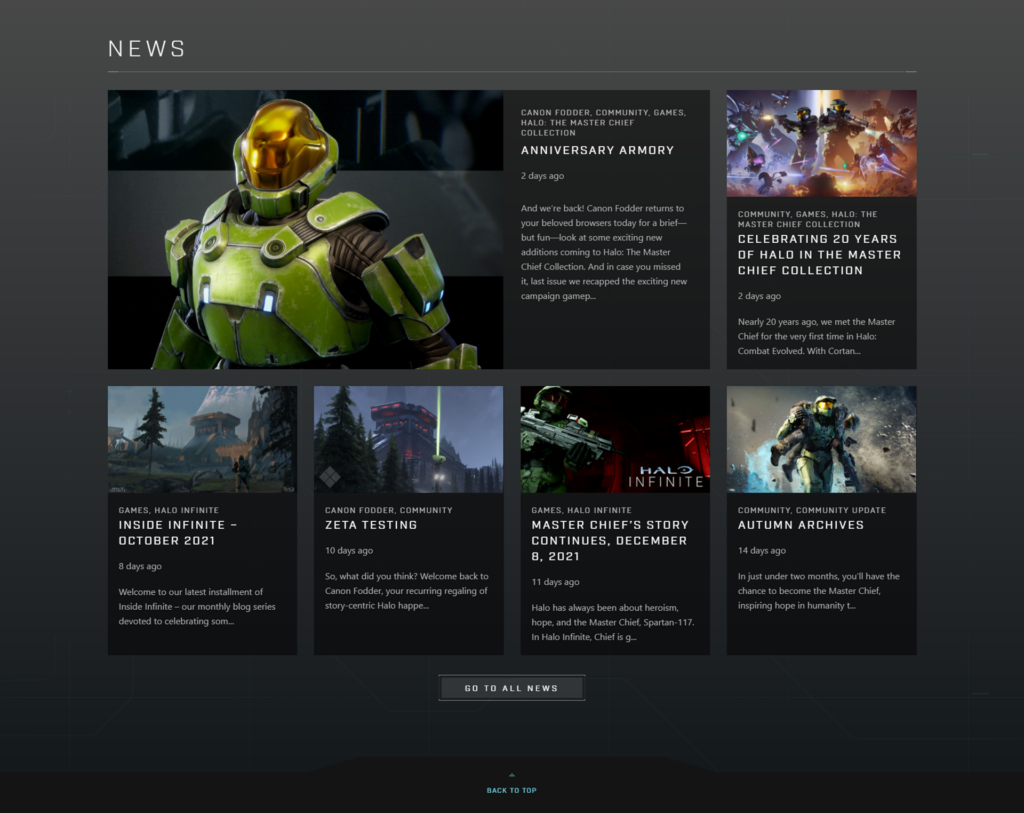1024x813 pixels.
Task: Click the up arrow above Back To Top
Action: click(x=511, y=775)
